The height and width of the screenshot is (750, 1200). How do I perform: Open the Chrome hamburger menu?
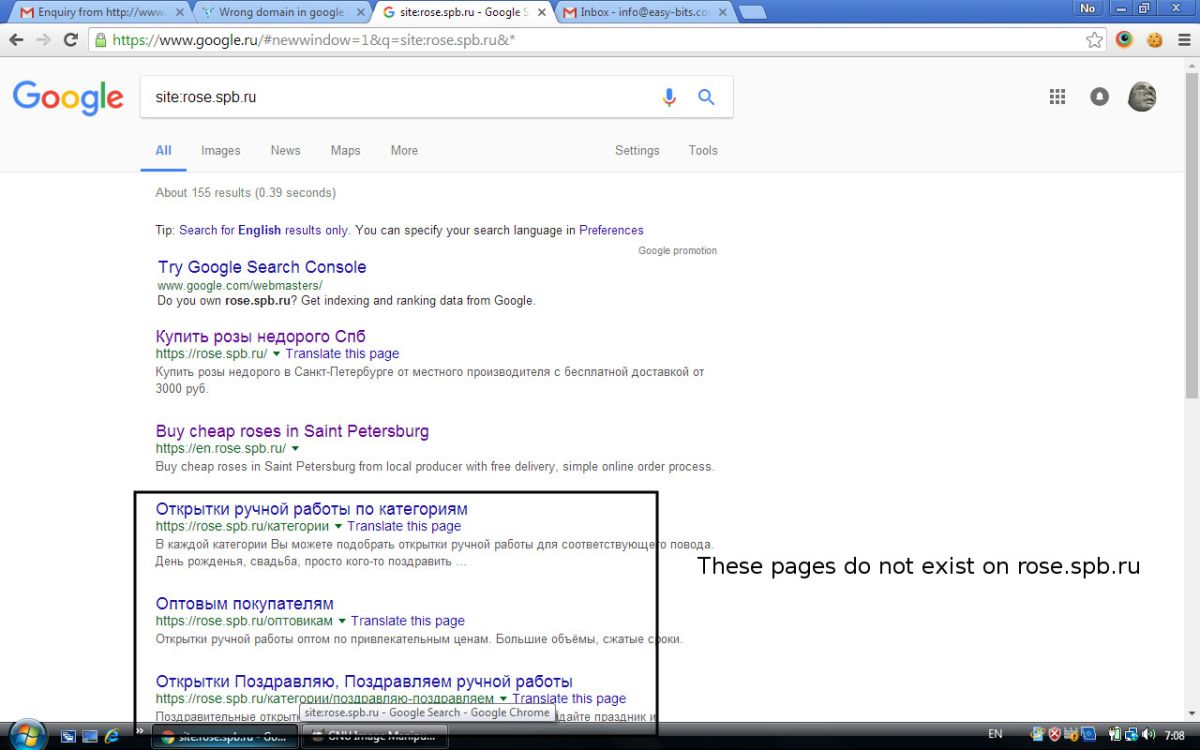(1184, 40)
